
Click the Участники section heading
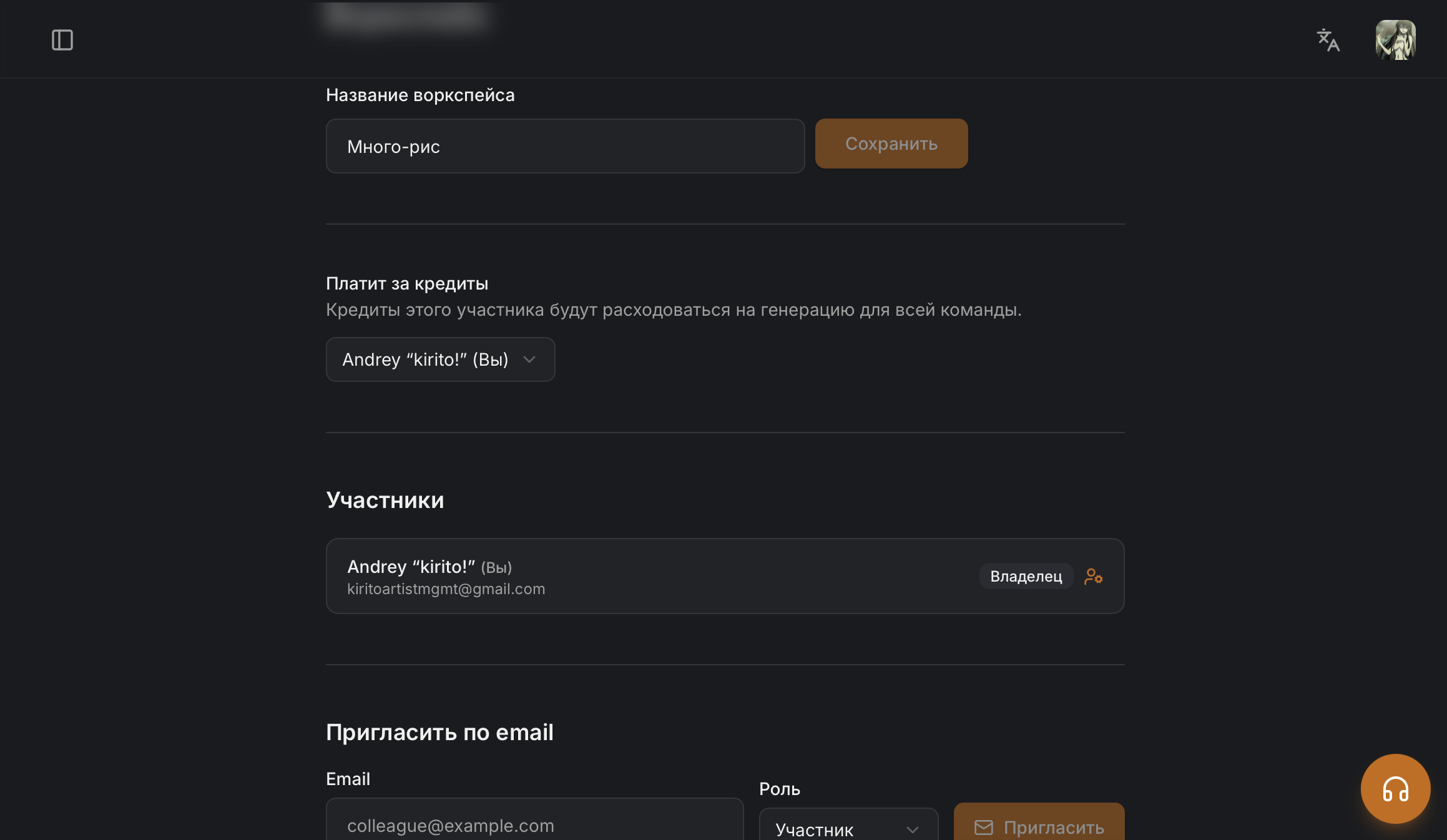(385, 501)
